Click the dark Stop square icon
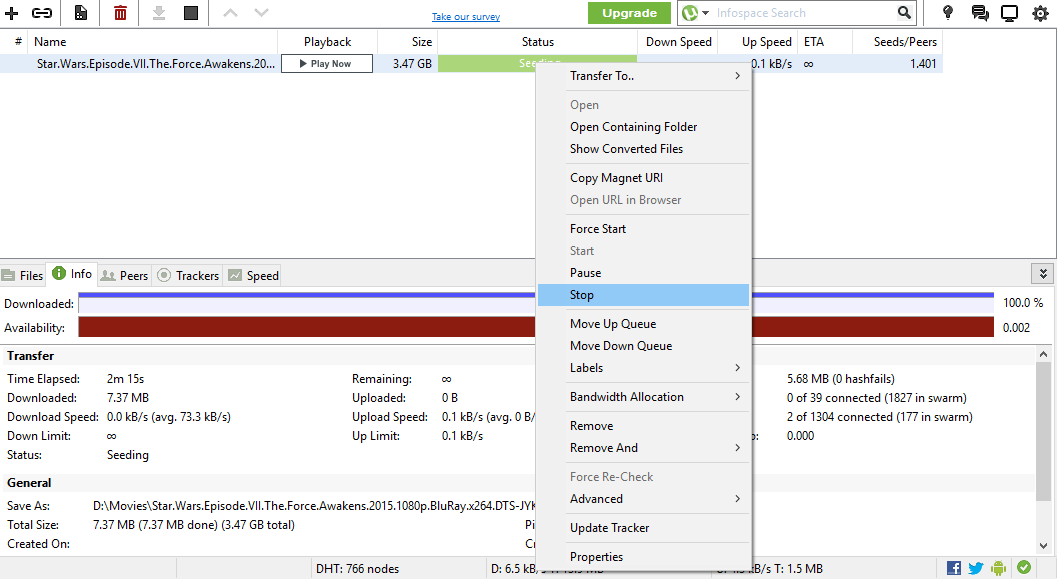This screenshot has height=579, width=1057. pos(190,13)
